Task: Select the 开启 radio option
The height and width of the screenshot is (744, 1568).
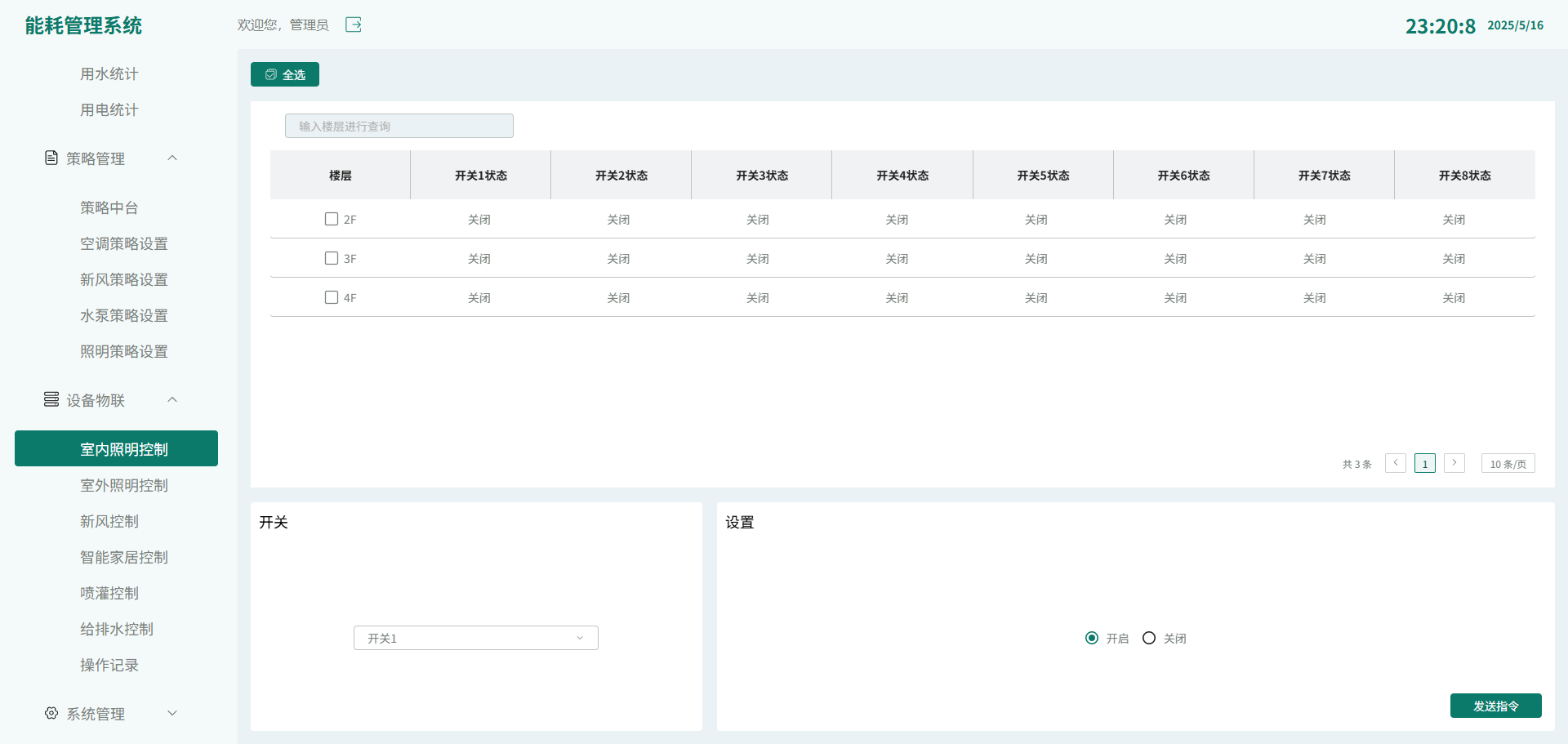Action: tap(1092, 638)
